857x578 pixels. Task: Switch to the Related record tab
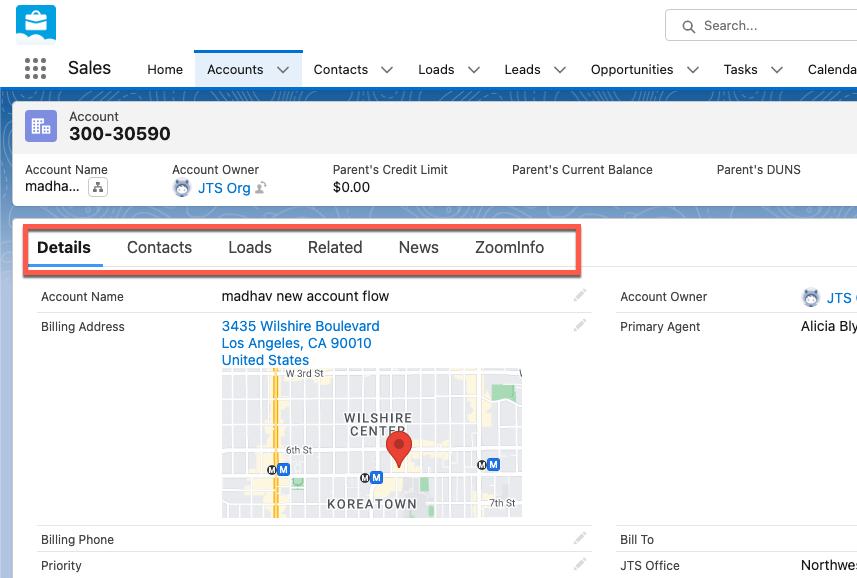(335, 247)
